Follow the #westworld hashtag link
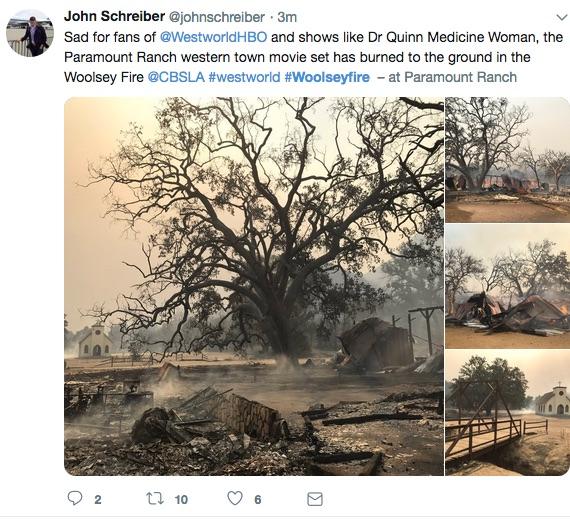The width and height of the screenshot is (570, 520). pos(245,77)
